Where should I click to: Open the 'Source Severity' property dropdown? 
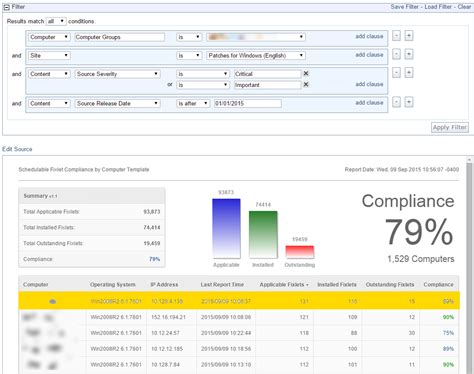coord(117,74)
